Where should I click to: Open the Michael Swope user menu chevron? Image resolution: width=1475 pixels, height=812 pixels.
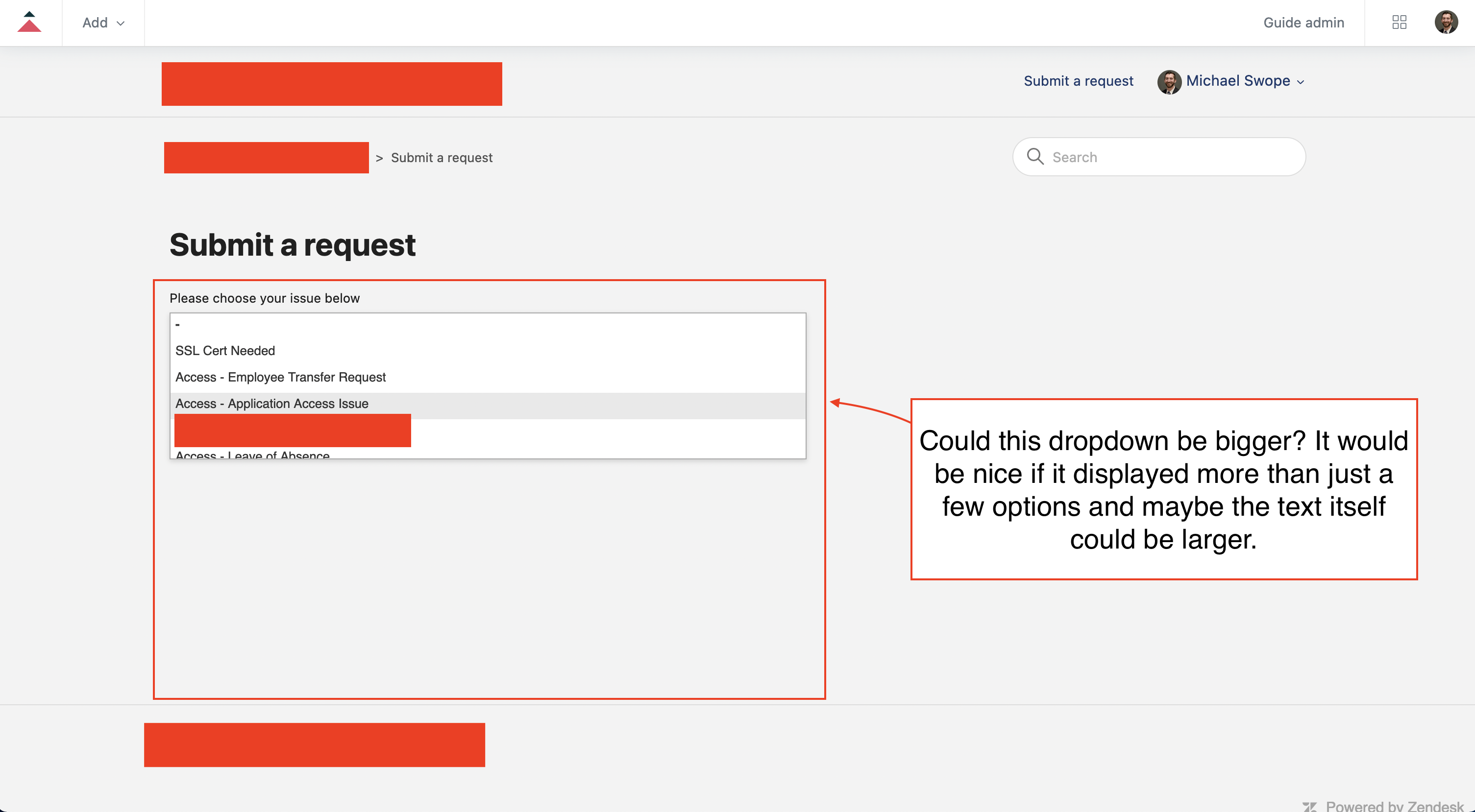tap(1301, 82)
